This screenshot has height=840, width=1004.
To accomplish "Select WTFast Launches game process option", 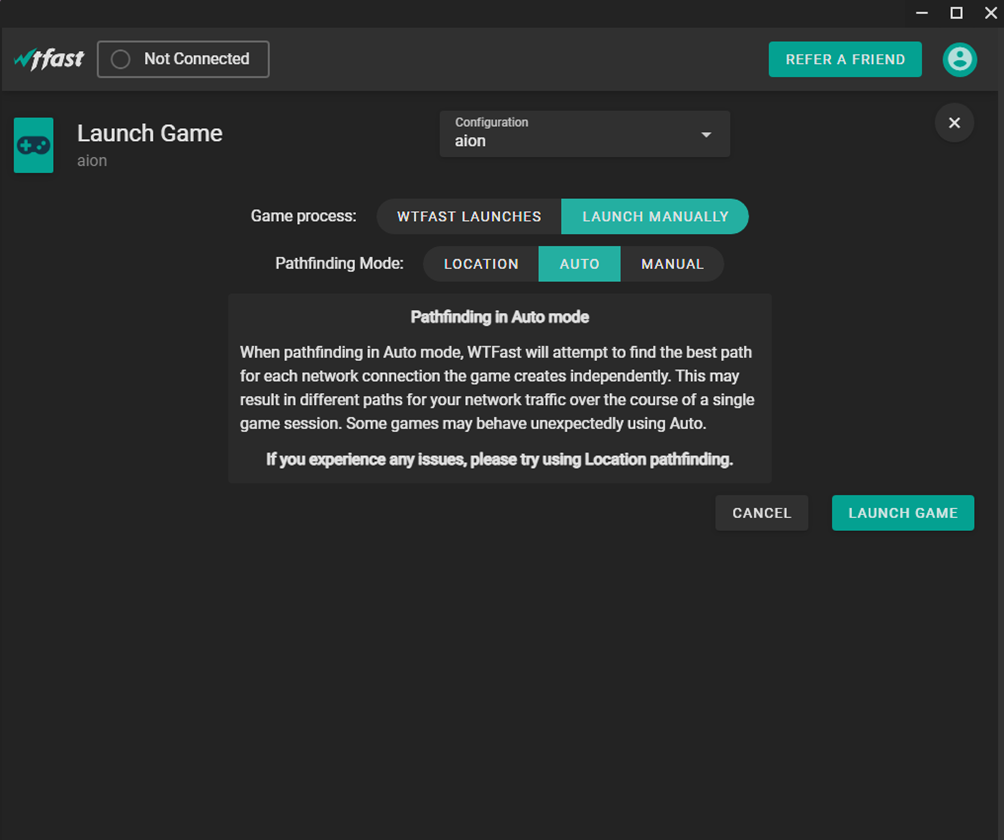I will click(469, 217).
